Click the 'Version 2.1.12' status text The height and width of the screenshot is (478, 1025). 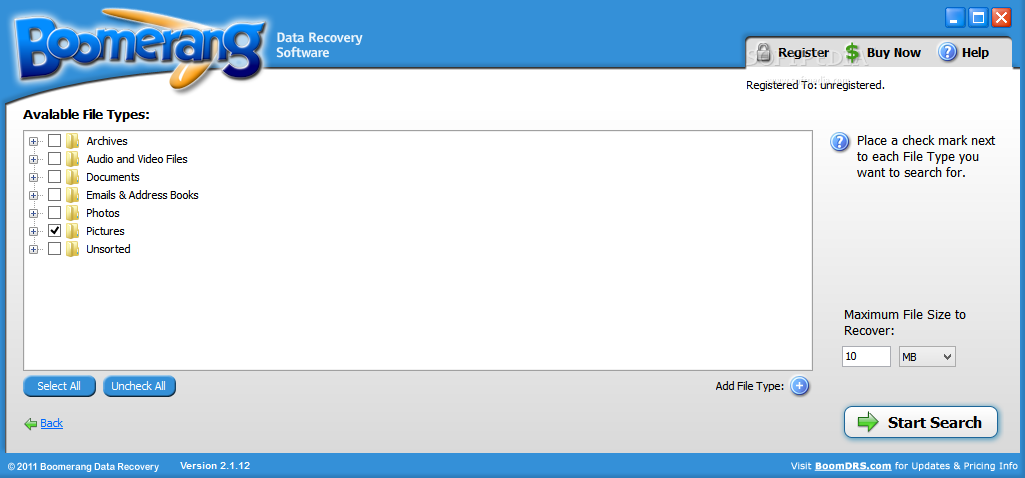[x=215, y=466]
